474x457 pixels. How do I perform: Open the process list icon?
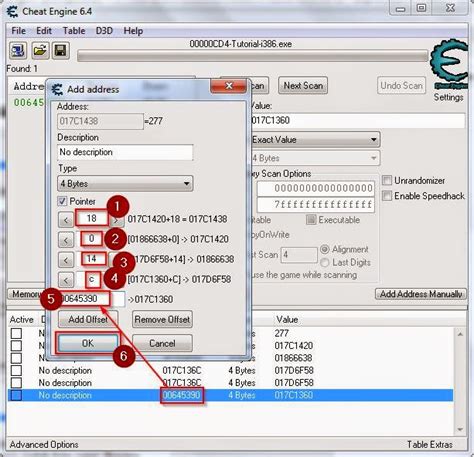[x=18, y=51]
